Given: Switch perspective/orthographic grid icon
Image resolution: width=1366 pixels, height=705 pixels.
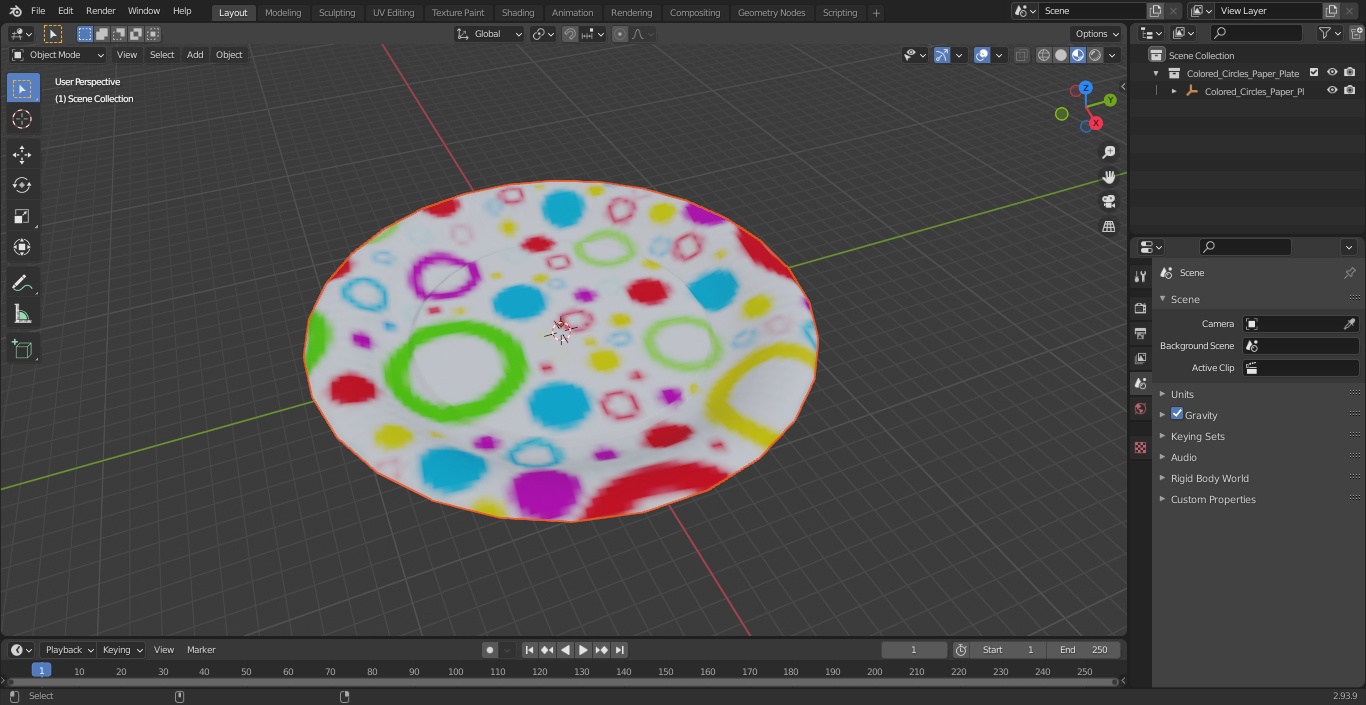Looking at the screenshot, I should coord(1108,227).
